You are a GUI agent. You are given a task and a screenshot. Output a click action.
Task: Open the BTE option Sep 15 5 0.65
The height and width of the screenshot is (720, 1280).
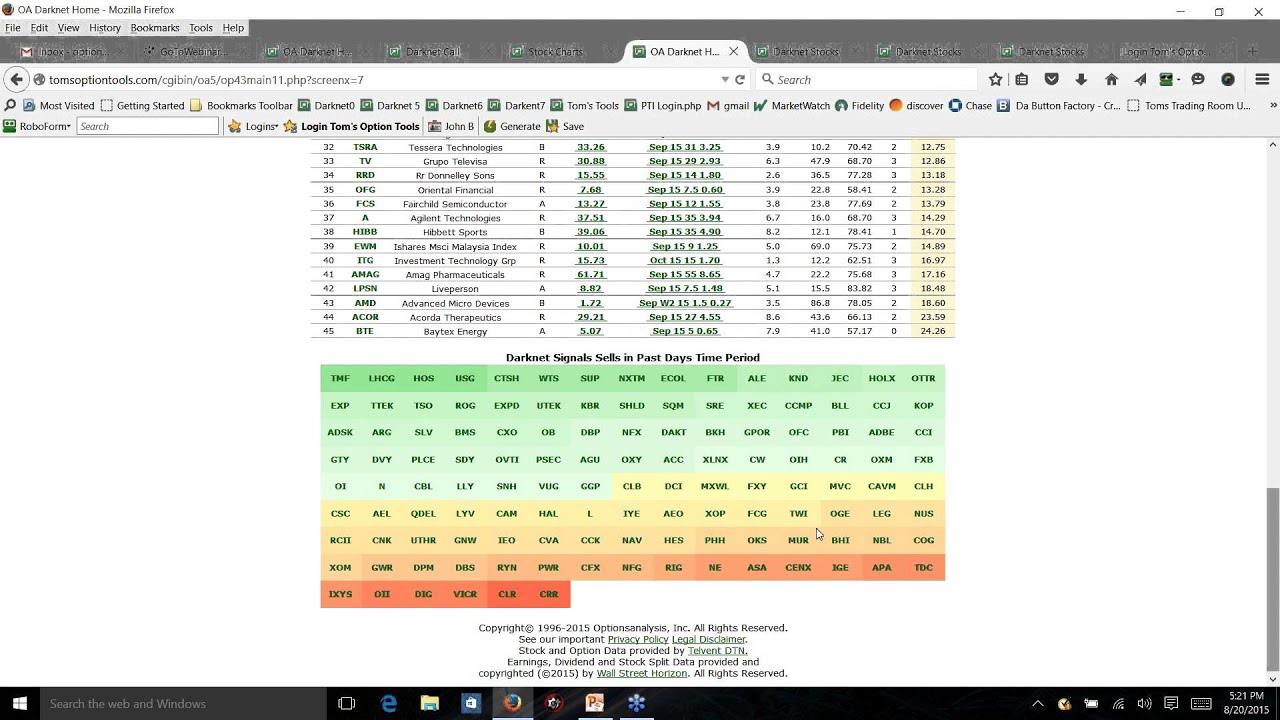pos(685,331)
